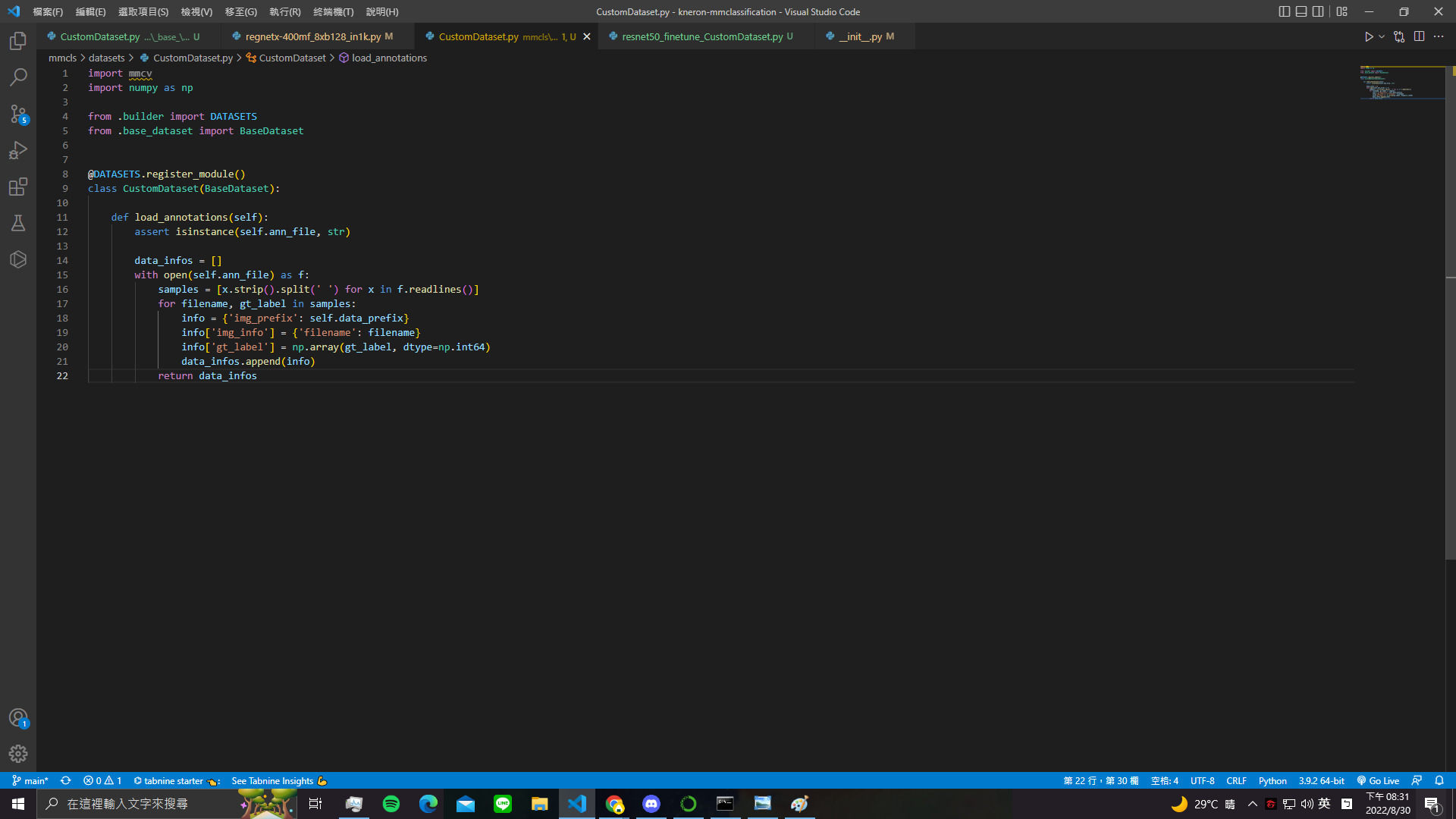Open the Search view in activity bar
Image resolution: width=1456 pixels, height=819 pixels.
coord(18,77)
